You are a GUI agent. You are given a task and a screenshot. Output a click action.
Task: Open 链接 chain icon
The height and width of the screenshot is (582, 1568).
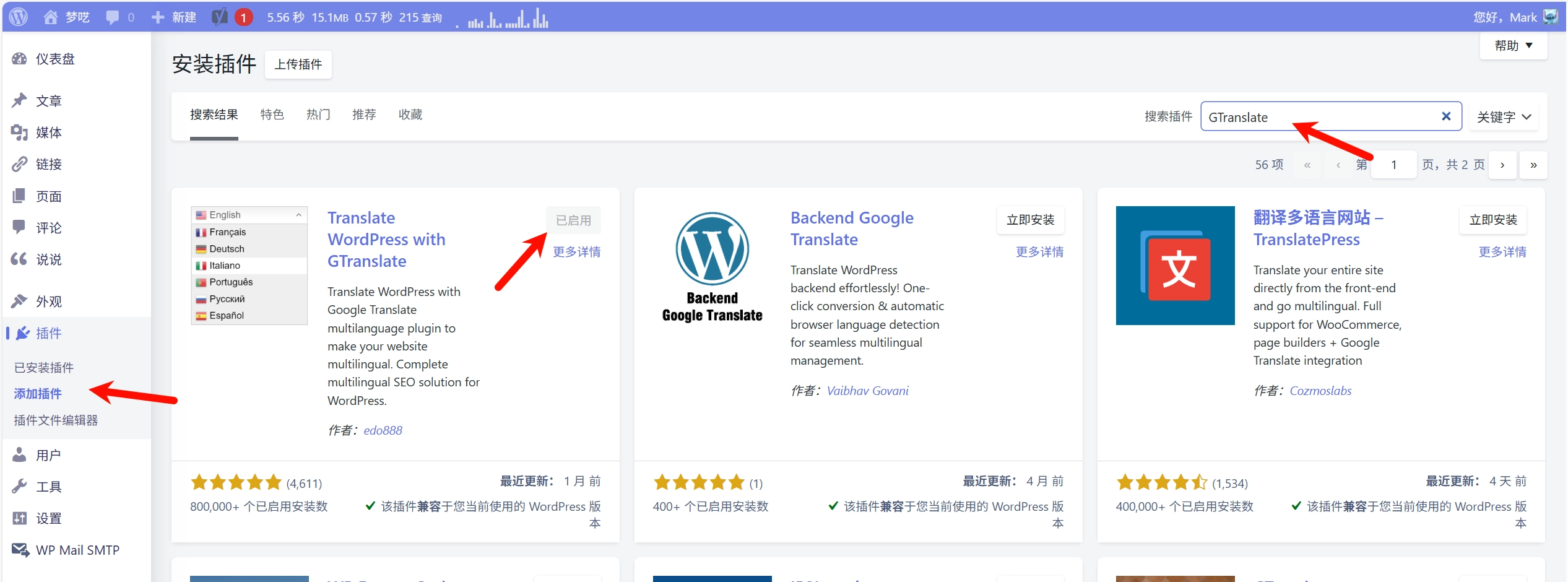tap(19, 163)
